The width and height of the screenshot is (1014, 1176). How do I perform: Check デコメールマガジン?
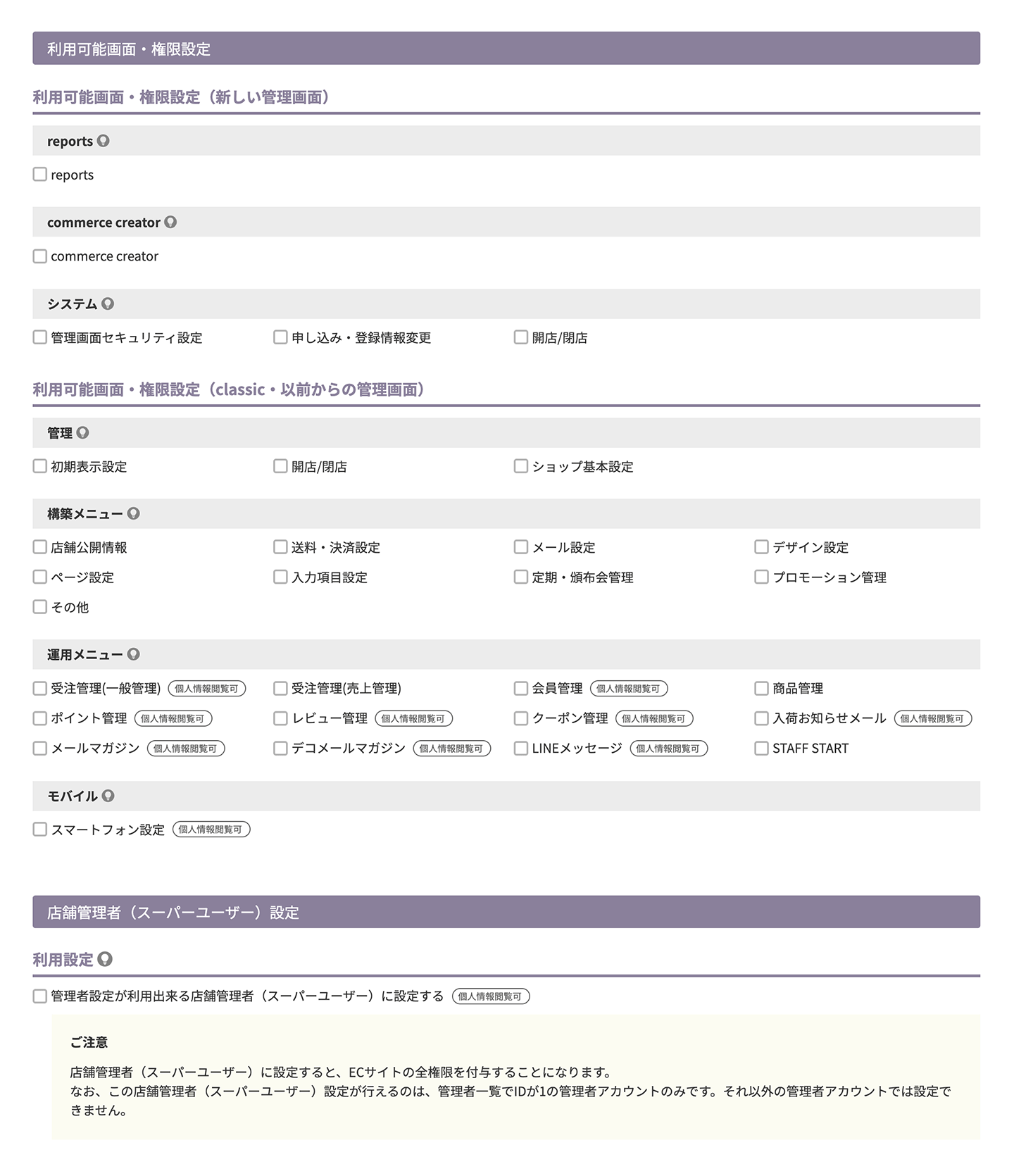[280, 748]
